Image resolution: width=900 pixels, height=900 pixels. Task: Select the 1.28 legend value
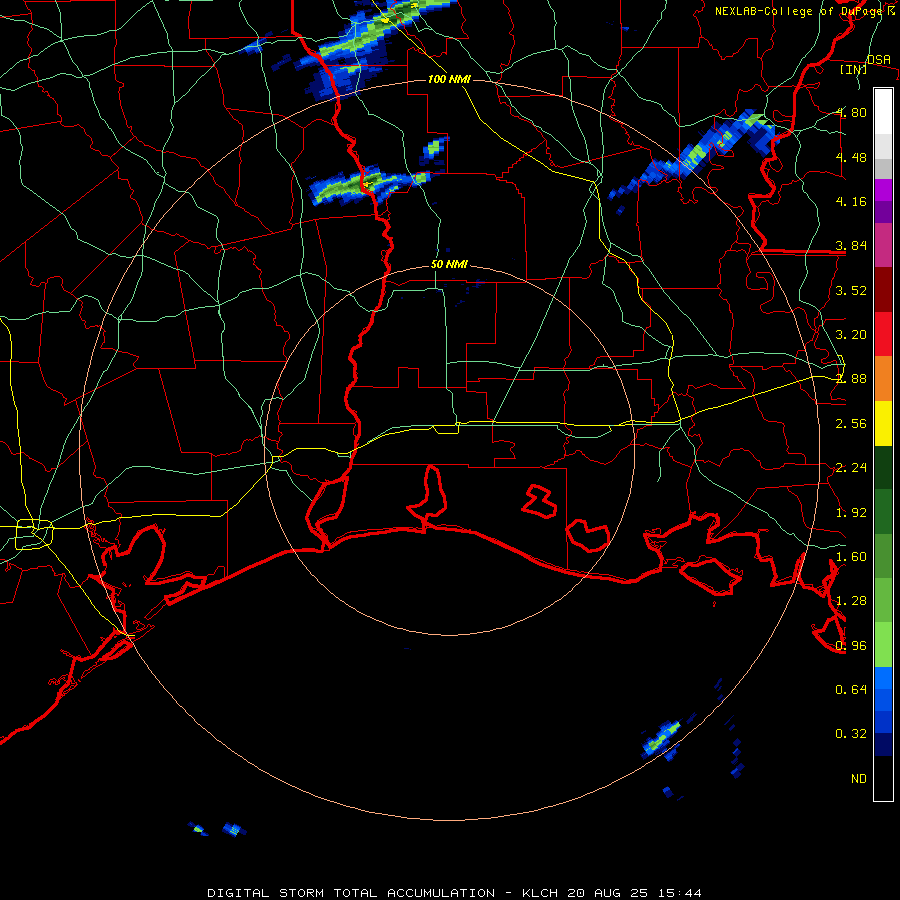[x=851, y=601]
